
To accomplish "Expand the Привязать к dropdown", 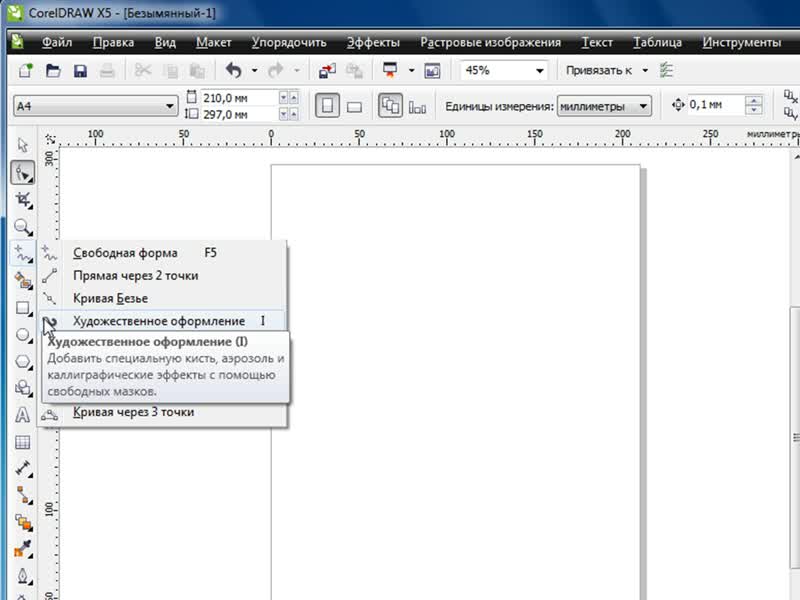I will 645,70.
